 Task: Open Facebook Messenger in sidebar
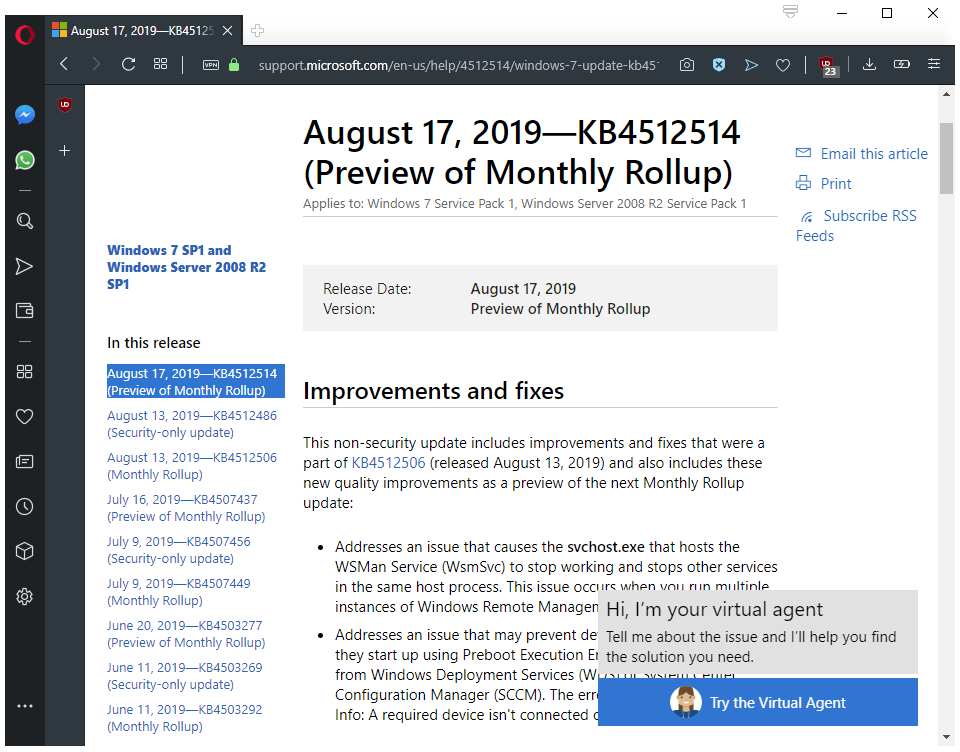(24, 115)
